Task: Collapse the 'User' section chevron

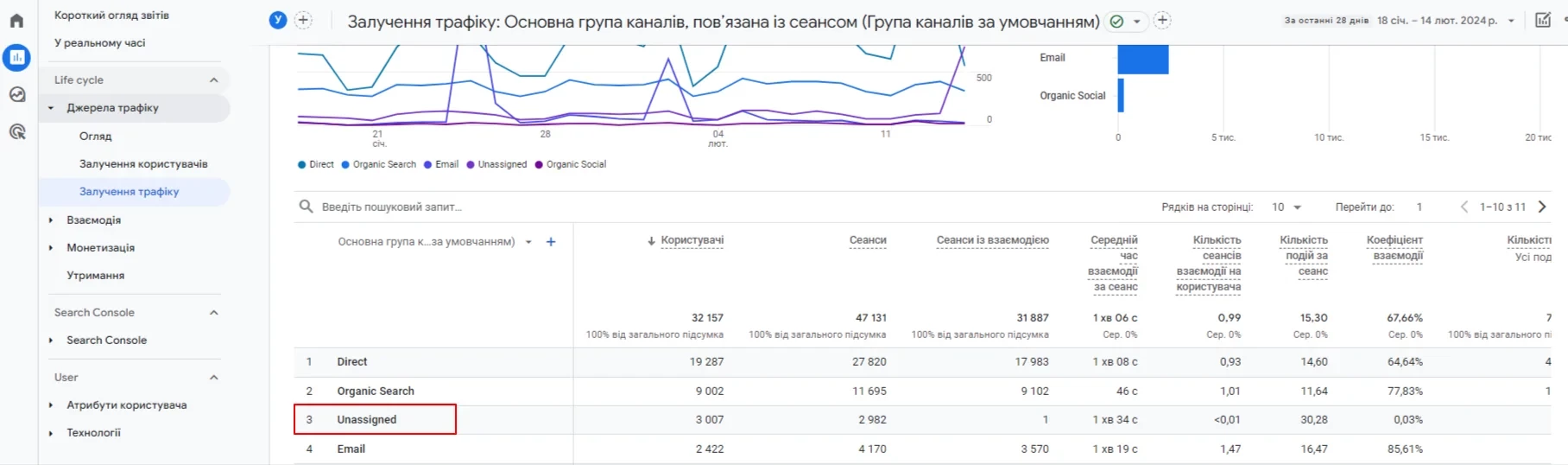Action: click(214, 378)
